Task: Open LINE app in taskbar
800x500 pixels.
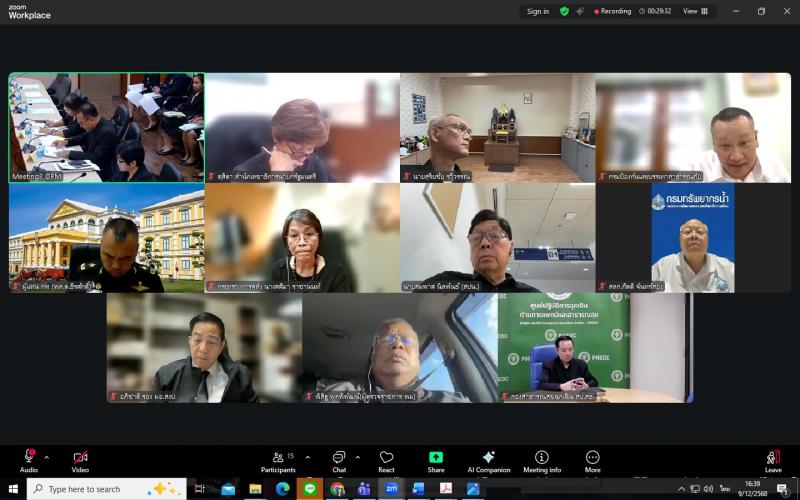Action: tap(310, 489)
